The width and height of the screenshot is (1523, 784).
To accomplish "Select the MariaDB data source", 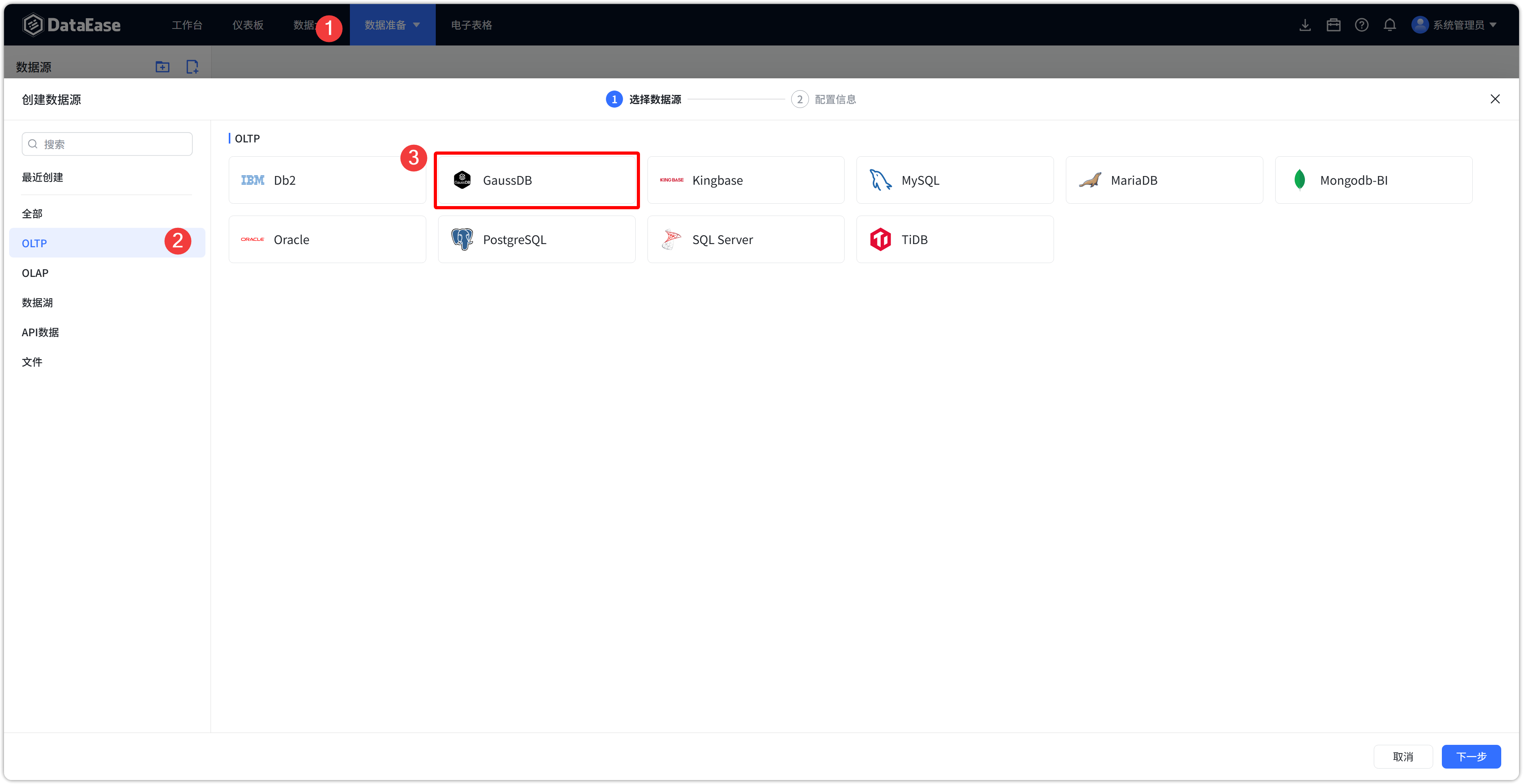I will click(1164, 180).
